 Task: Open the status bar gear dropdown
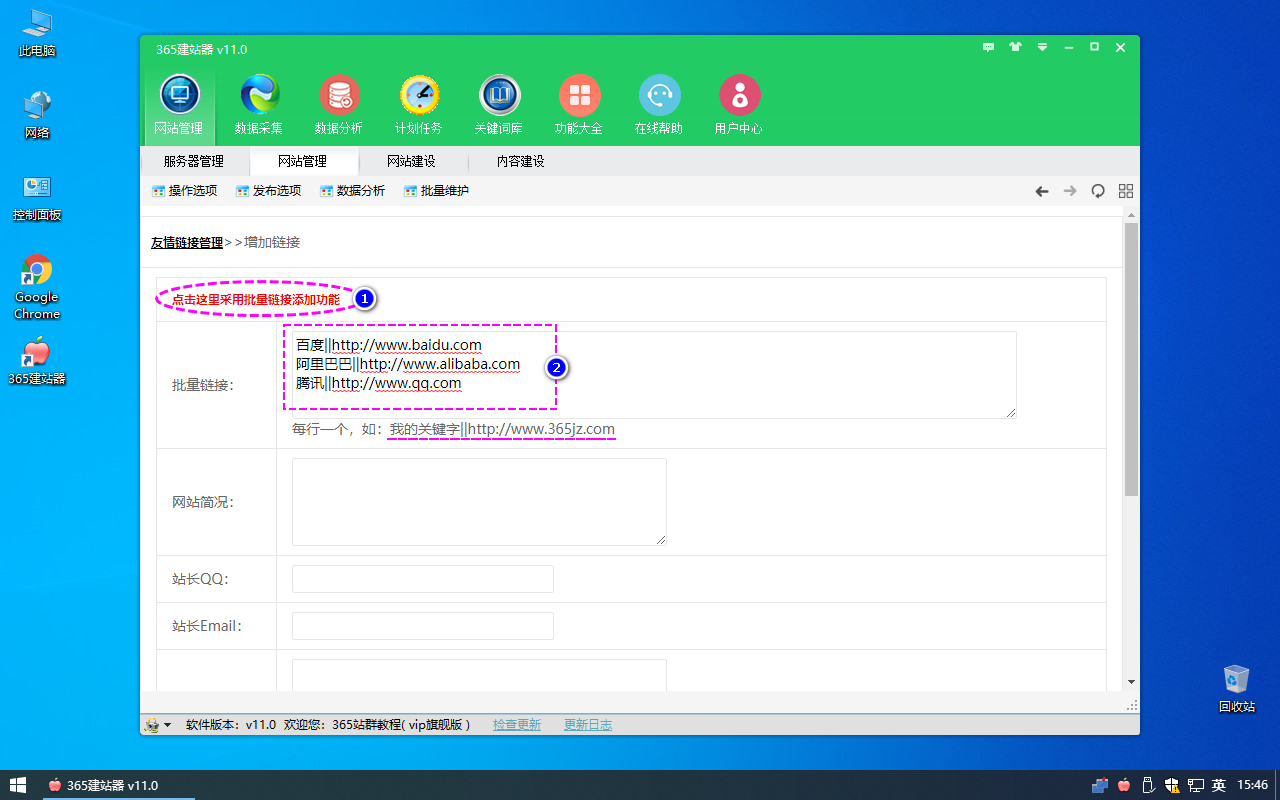[x=157, y=725]
